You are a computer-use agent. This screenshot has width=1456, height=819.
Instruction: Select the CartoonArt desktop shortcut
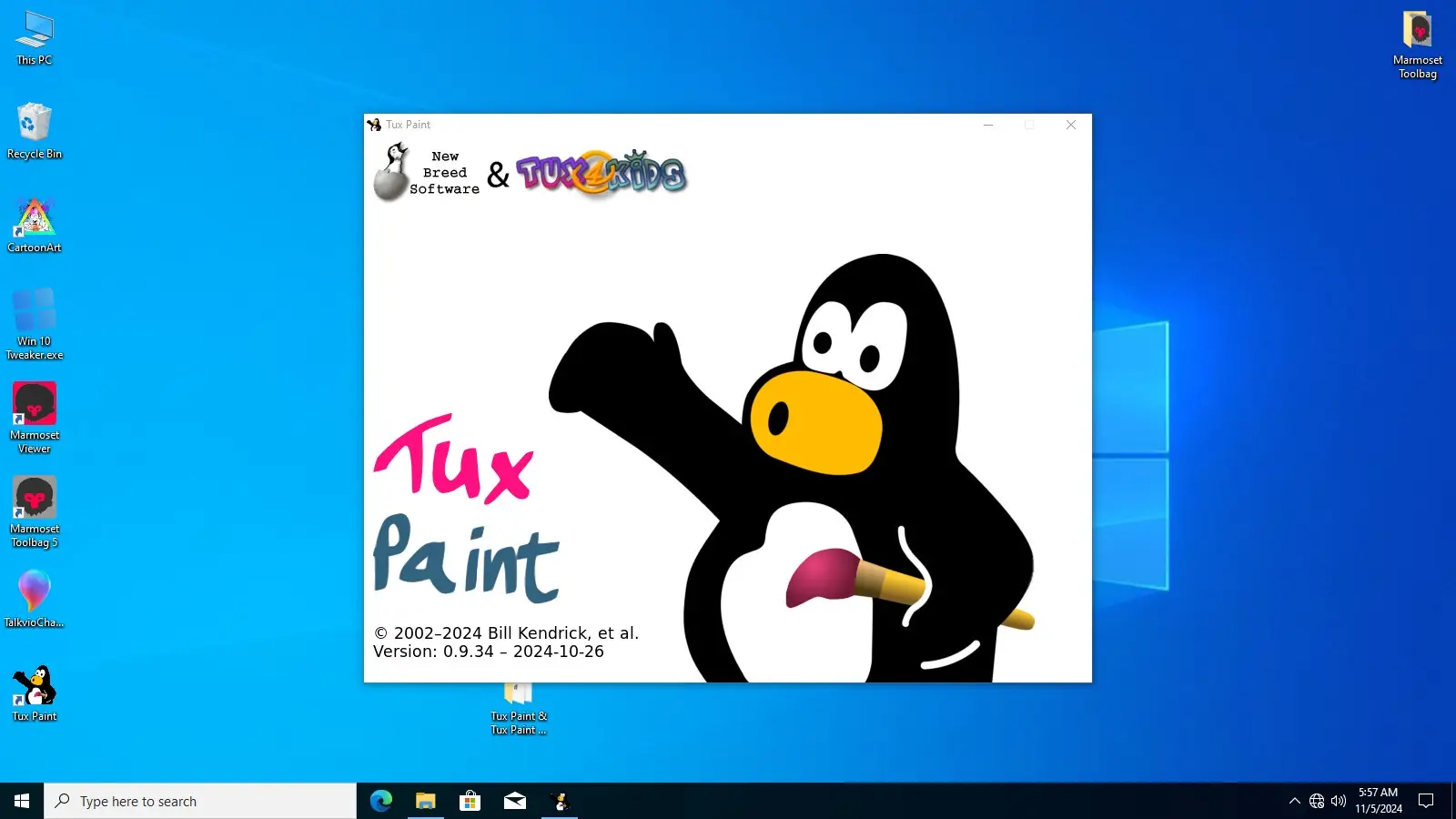click(x=35, y=225)
